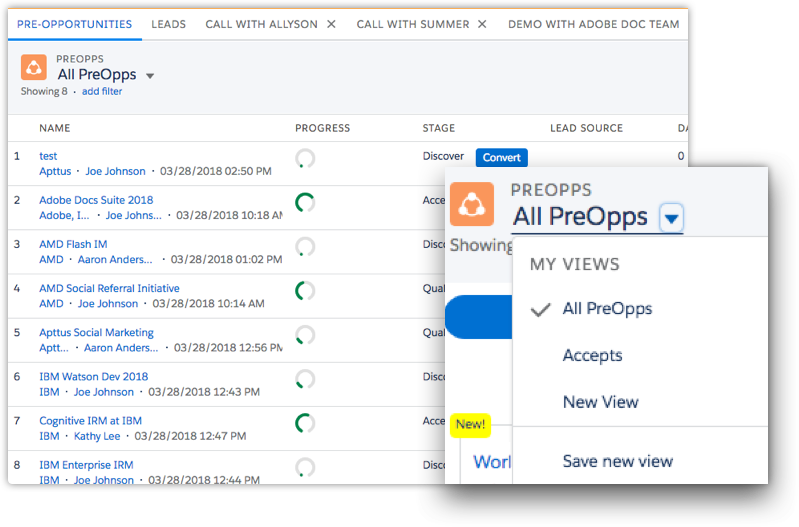Click Kathy Lee owner link

pos(97,436)
